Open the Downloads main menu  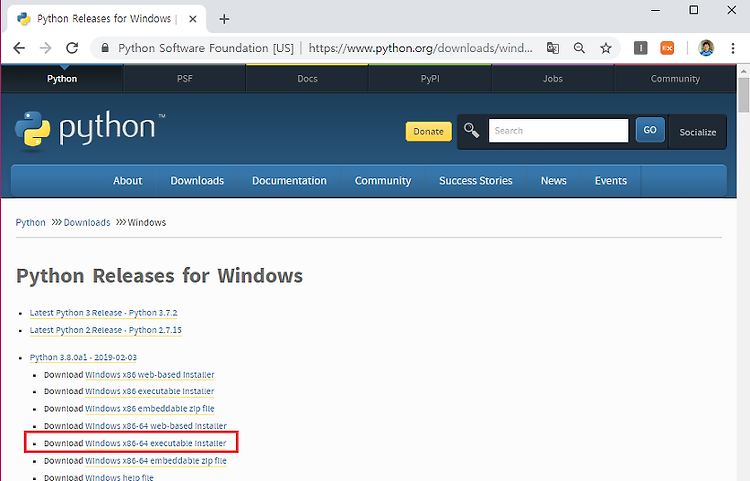click(197, 181)
